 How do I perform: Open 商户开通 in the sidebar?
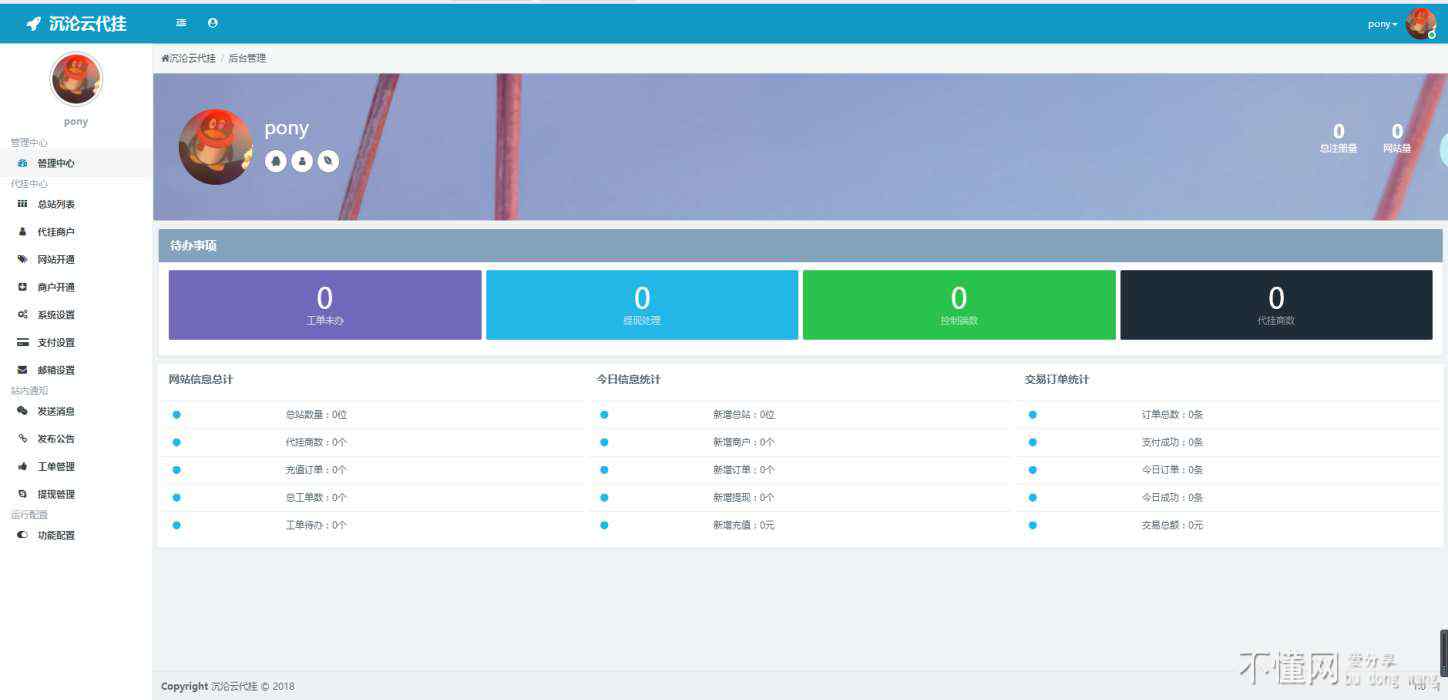coord(76,287)
